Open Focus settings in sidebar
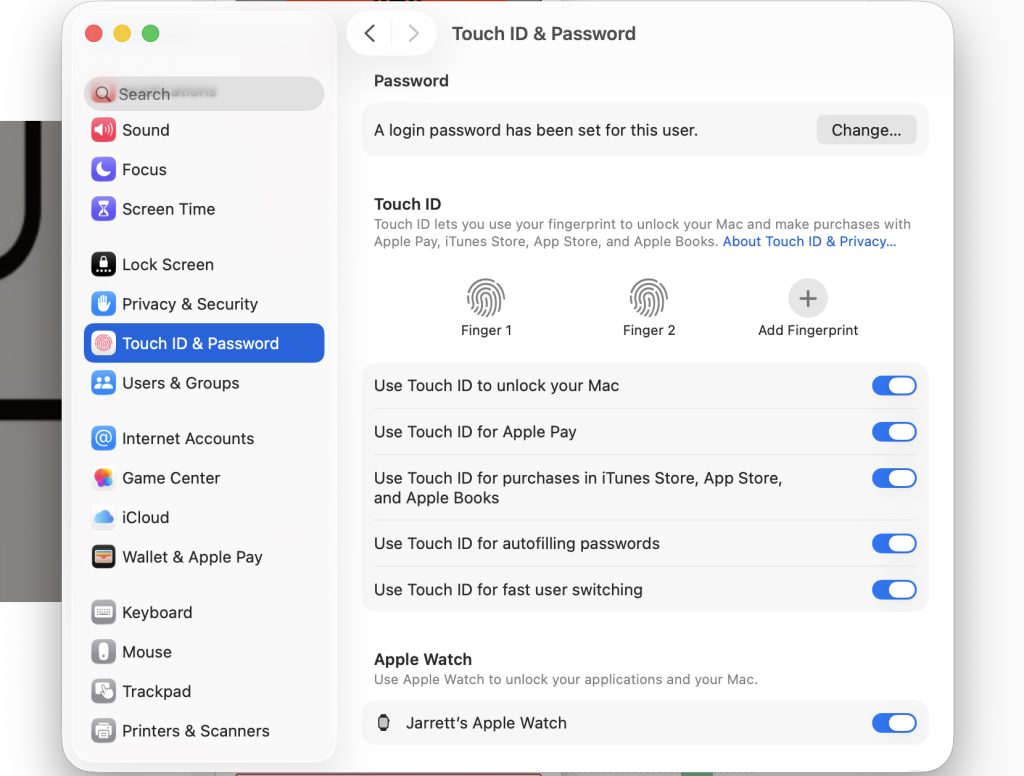The width and height of the screenshot is (1024, 776). point(144,170)
